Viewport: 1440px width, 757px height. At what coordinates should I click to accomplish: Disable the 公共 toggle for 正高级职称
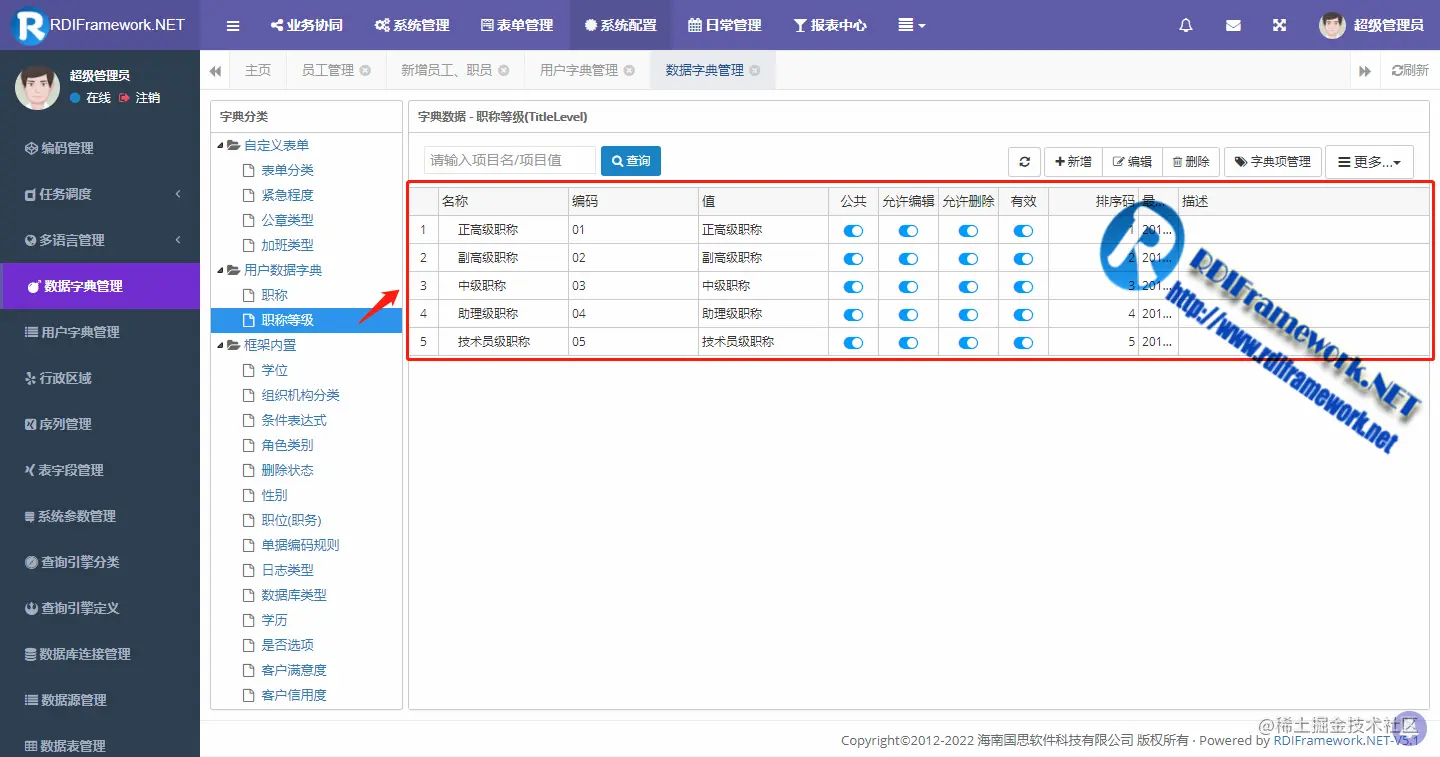pyautogui.click(x=852, y=229)
